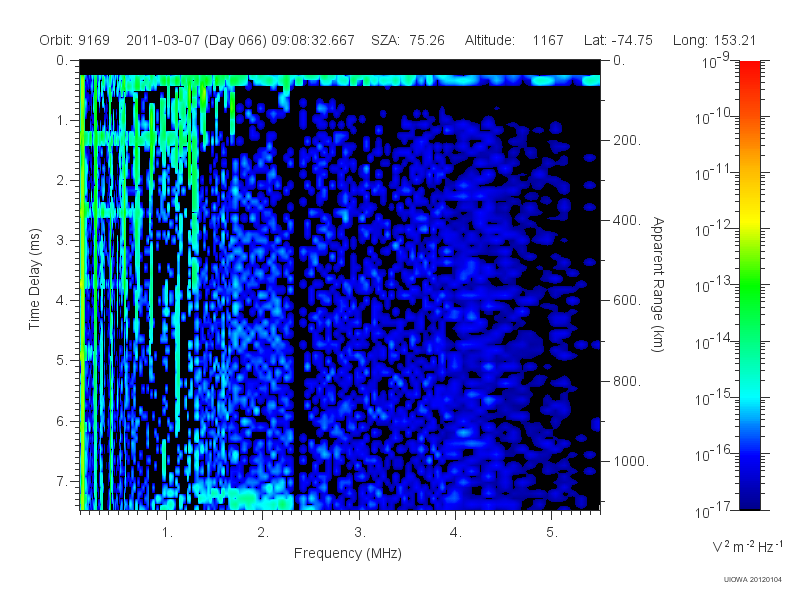The height and width of the screenshot is (600, 800).
Task: Click frequency tick label '3.'
Action: tap(360, 533)
